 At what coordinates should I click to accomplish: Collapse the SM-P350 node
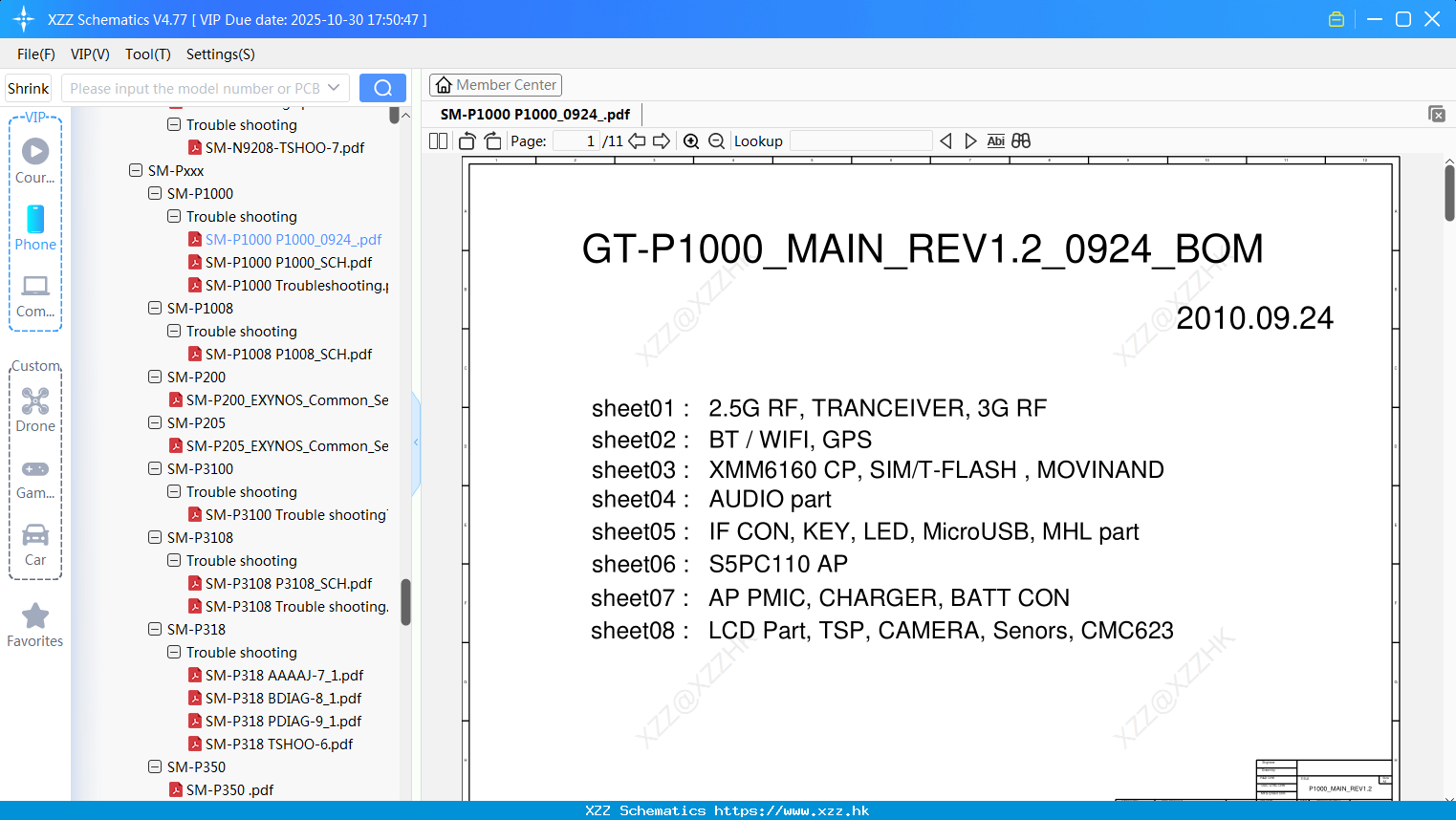click(155, 766)
